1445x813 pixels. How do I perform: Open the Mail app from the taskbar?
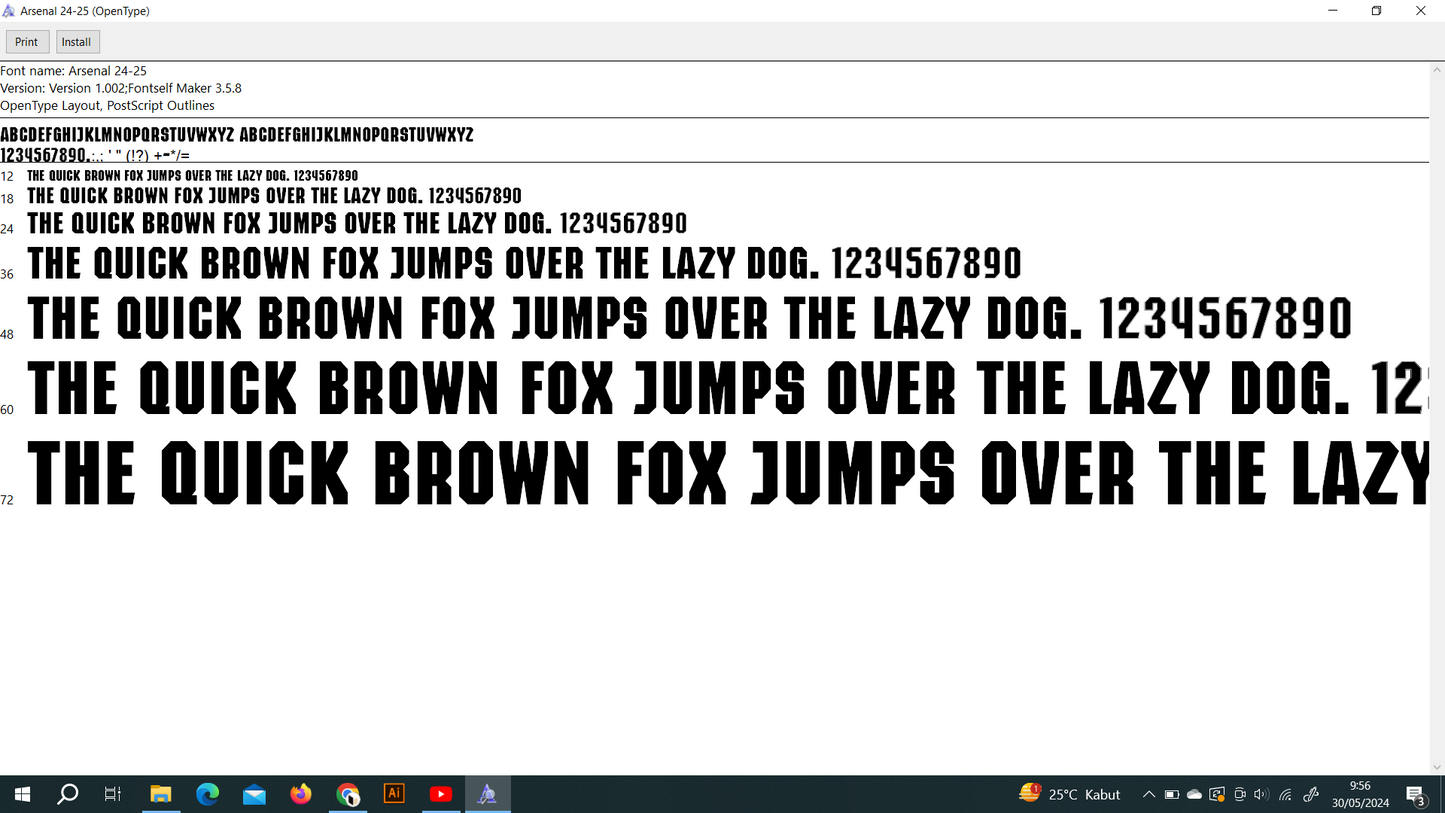click(x=254, y=794)
